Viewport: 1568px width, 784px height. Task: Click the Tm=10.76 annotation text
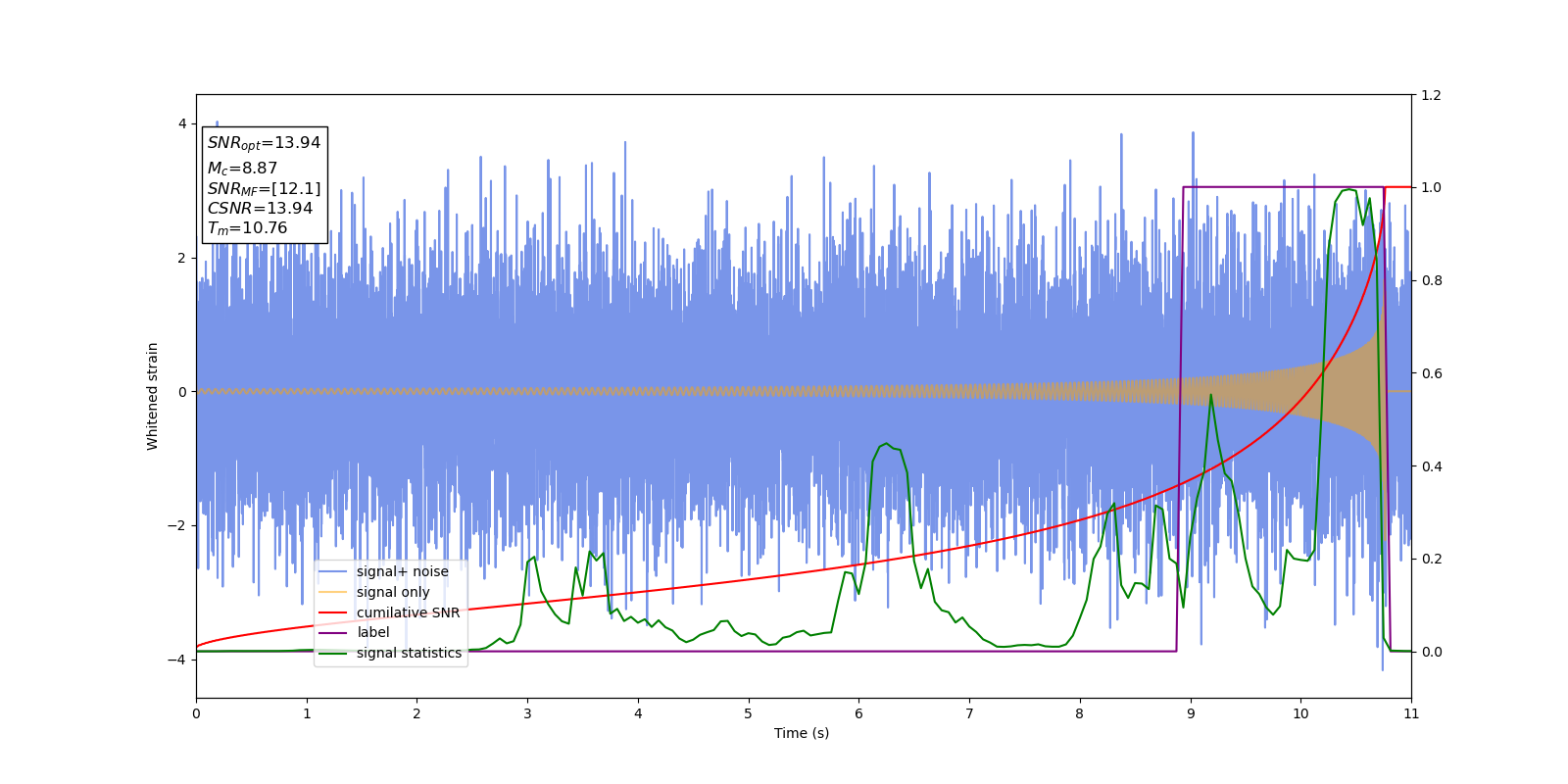[247, 228]
